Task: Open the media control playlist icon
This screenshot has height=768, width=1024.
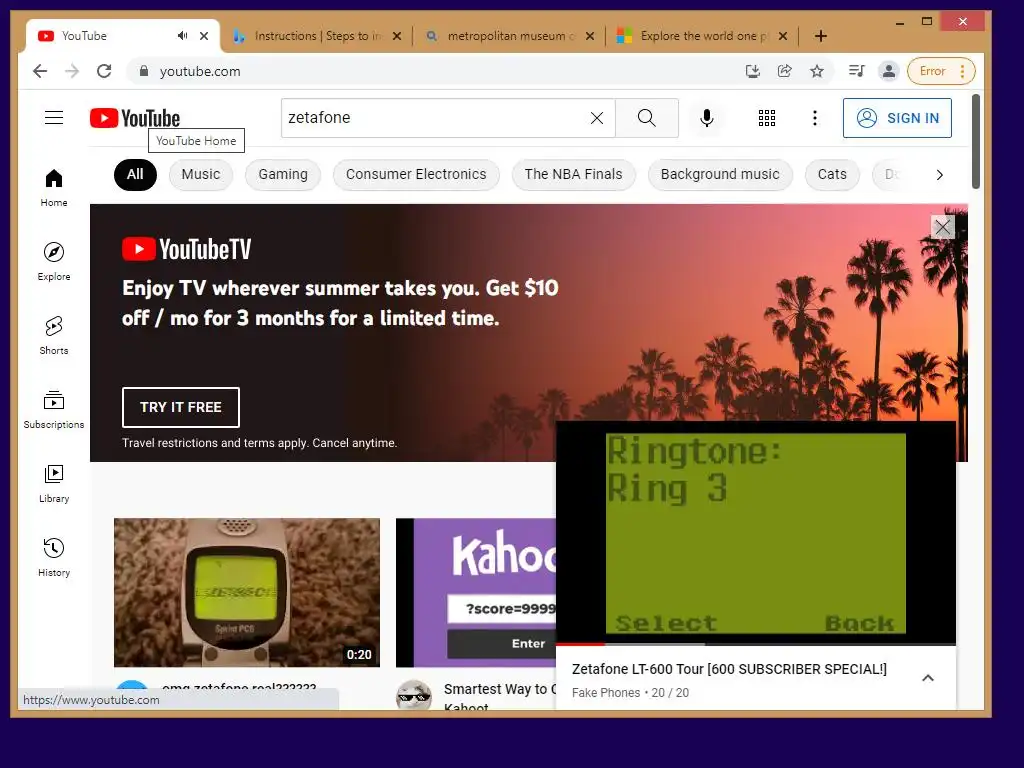Action: (x=857, y=71)
